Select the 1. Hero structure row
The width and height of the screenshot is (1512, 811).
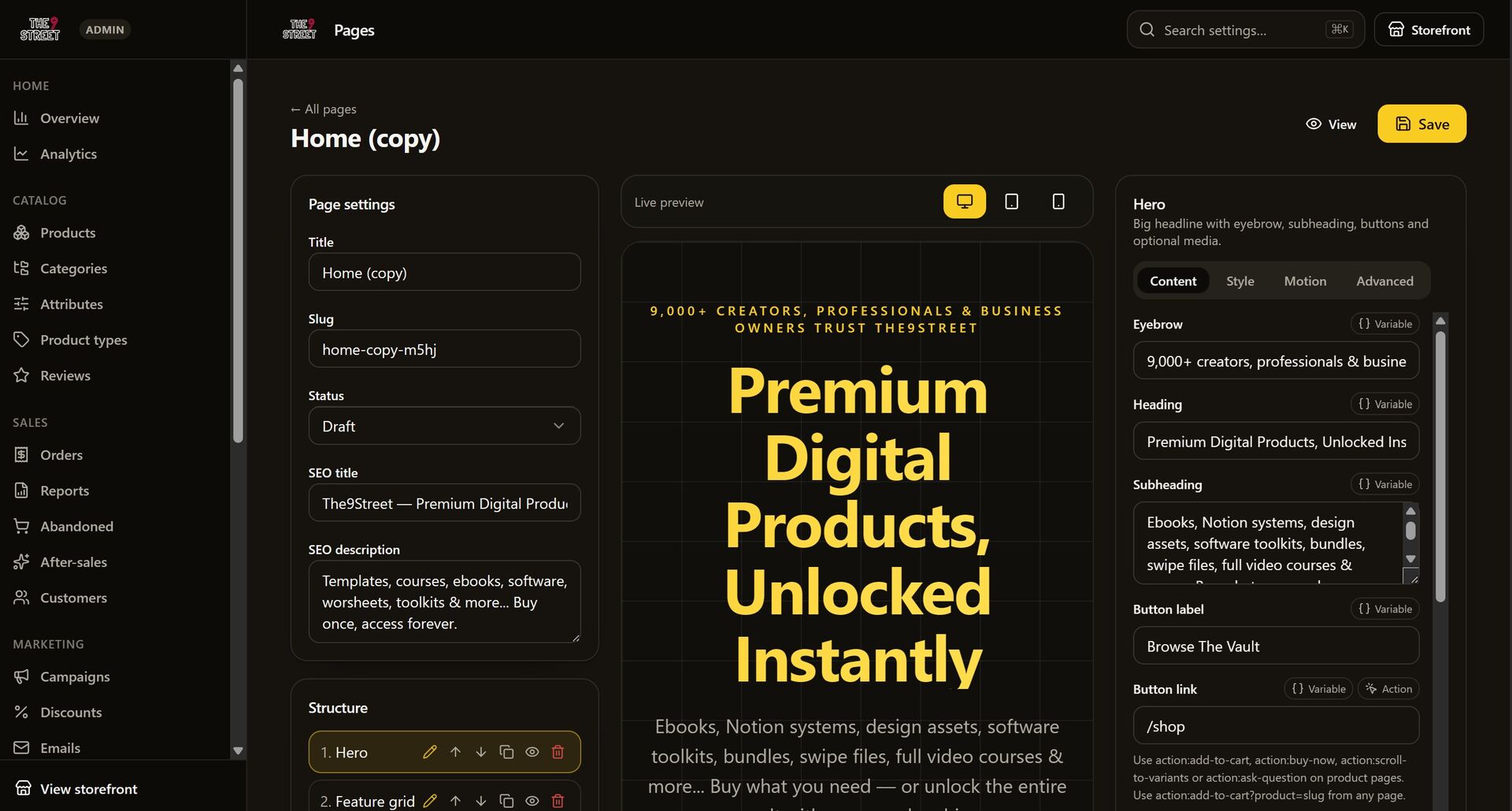[444, 752]
